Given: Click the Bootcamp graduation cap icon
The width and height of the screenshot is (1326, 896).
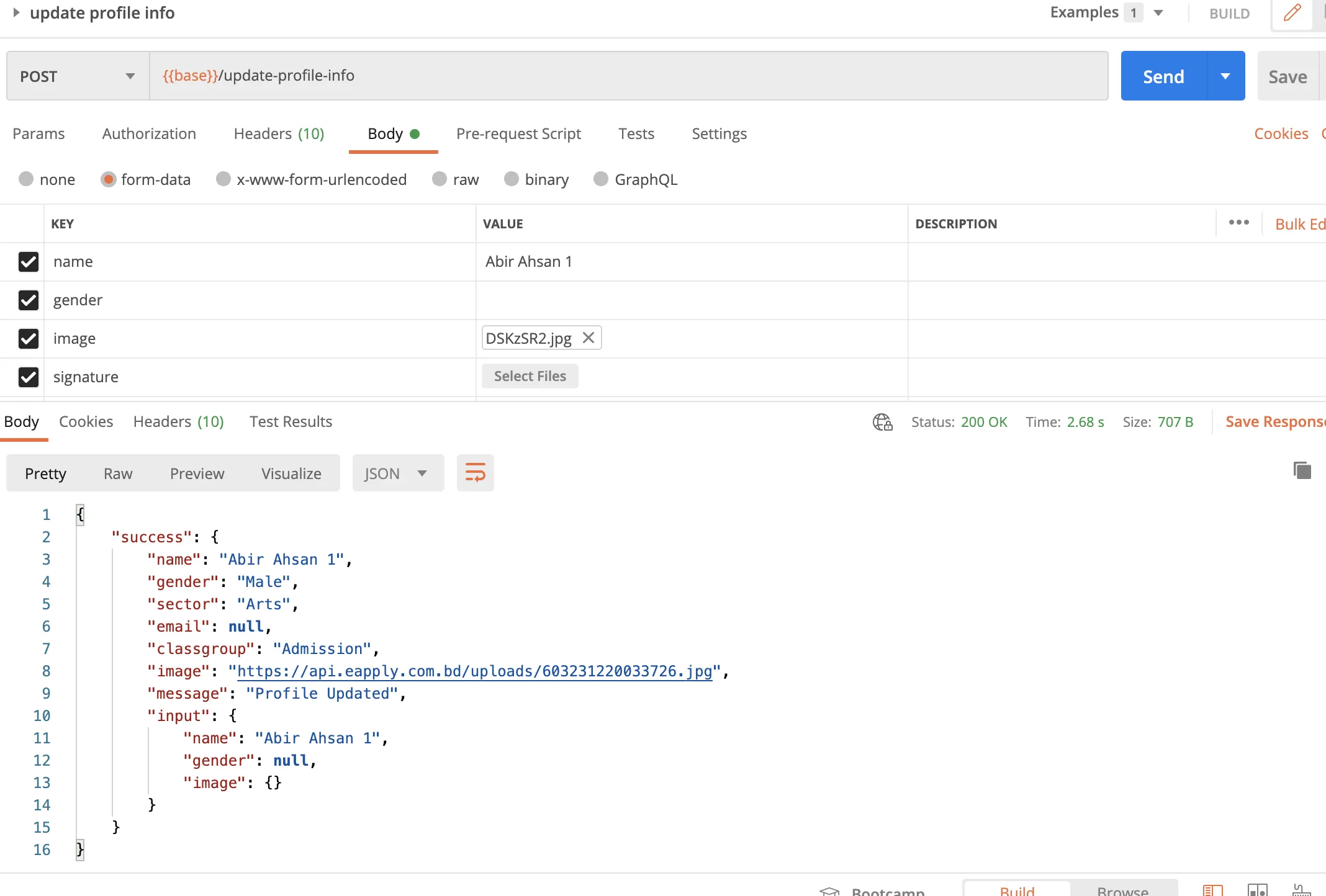Looking at the screenshot, I should 829,891.
